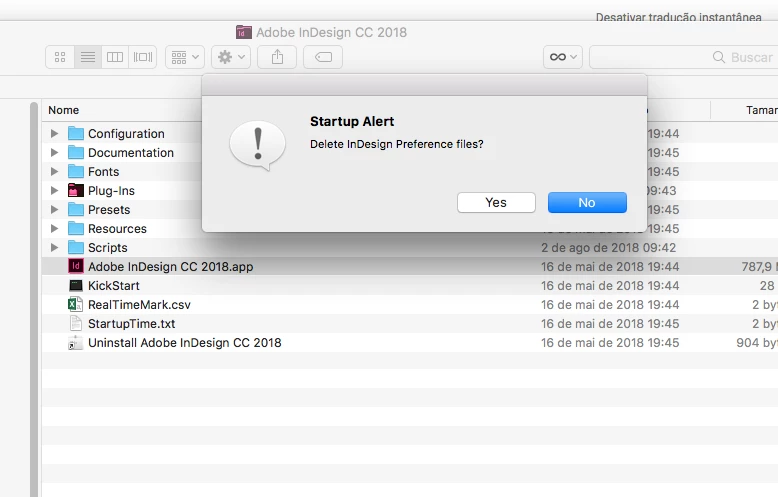Expand the Fonts folder

(55, 172)
